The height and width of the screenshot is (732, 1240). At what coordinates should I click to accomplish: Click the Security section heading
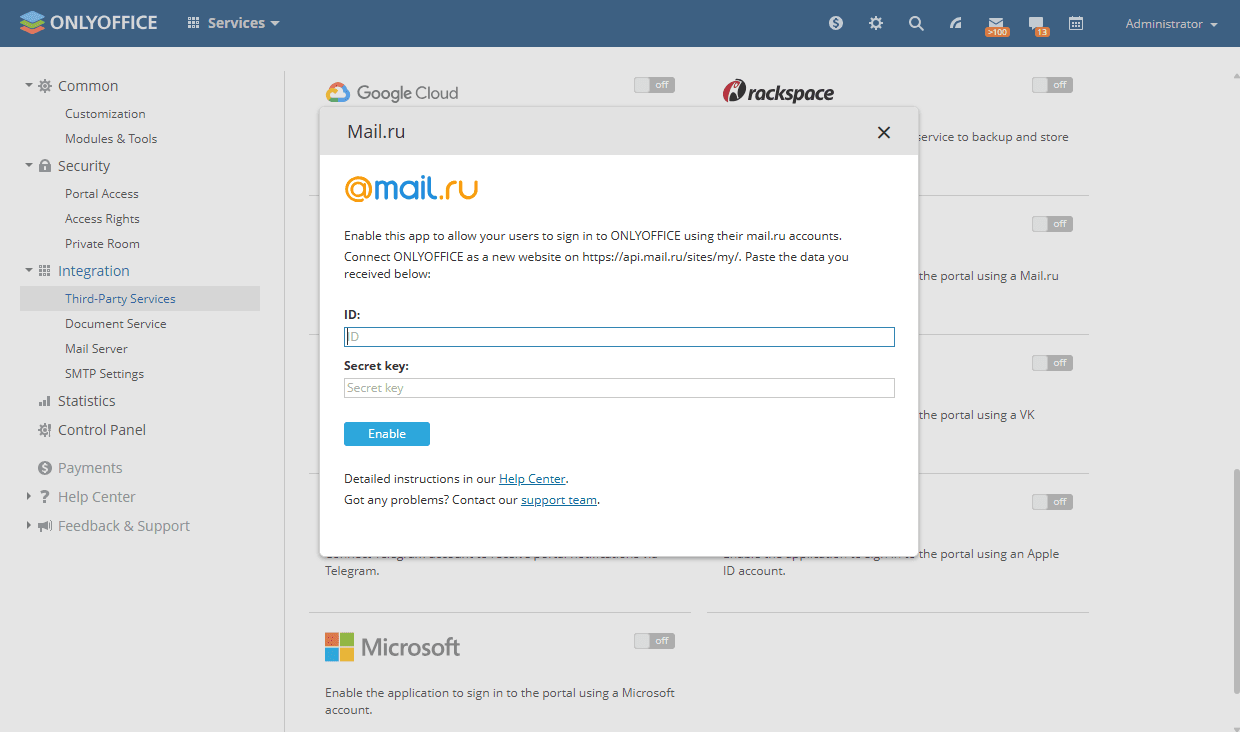[x=84, y=166]
